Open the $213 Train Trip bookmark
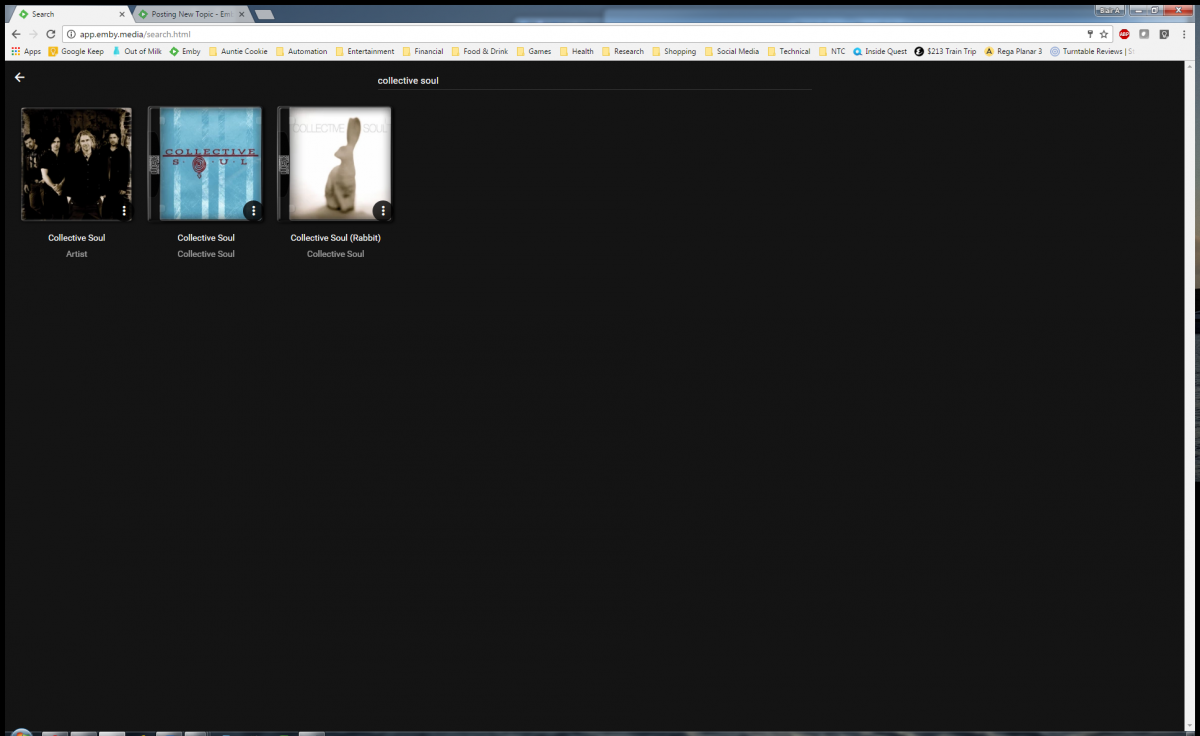The image size is (1200, 736). (946, 51)
